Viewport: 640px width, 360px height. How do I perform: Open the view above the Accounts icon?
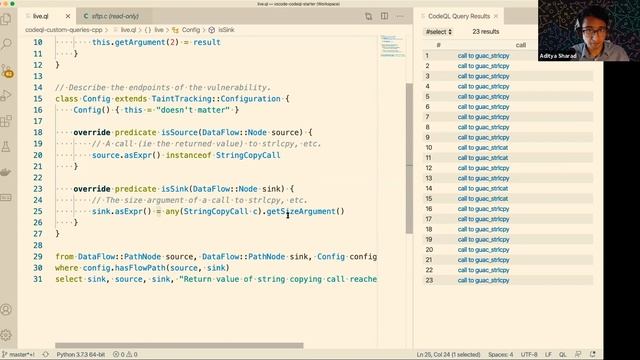(6, 198)
